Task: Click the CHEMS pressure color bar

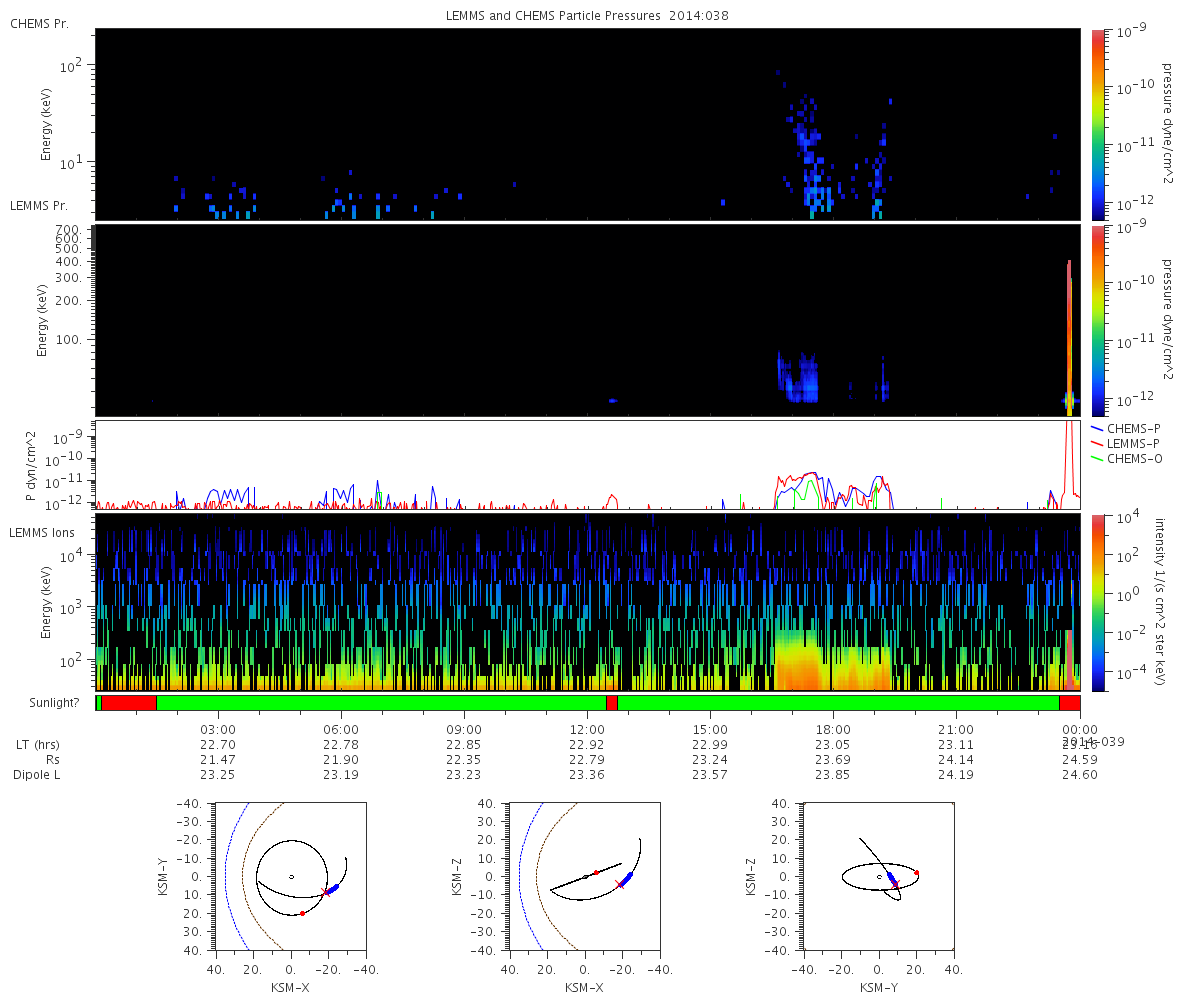Action: [x=1097, y=123]
